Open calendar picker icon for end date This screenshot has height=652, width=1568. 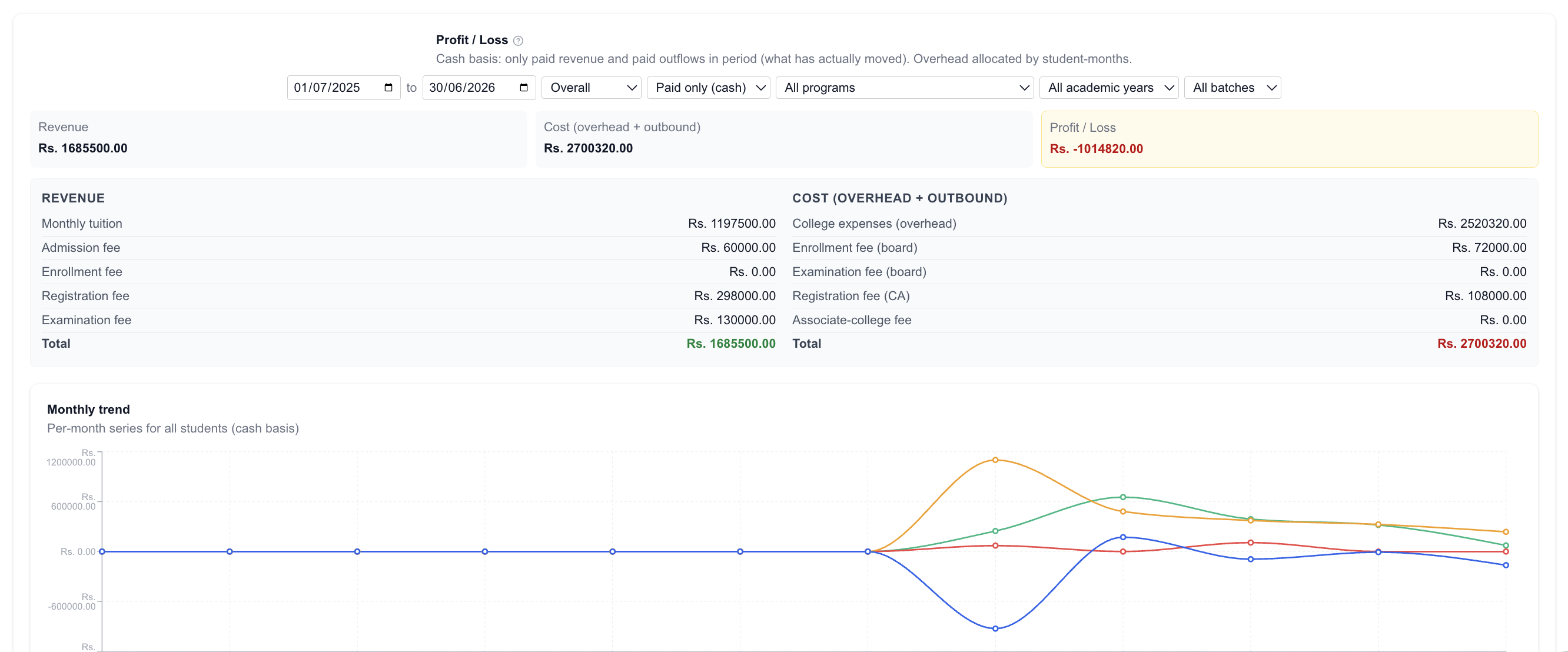[x=523, y=88]
